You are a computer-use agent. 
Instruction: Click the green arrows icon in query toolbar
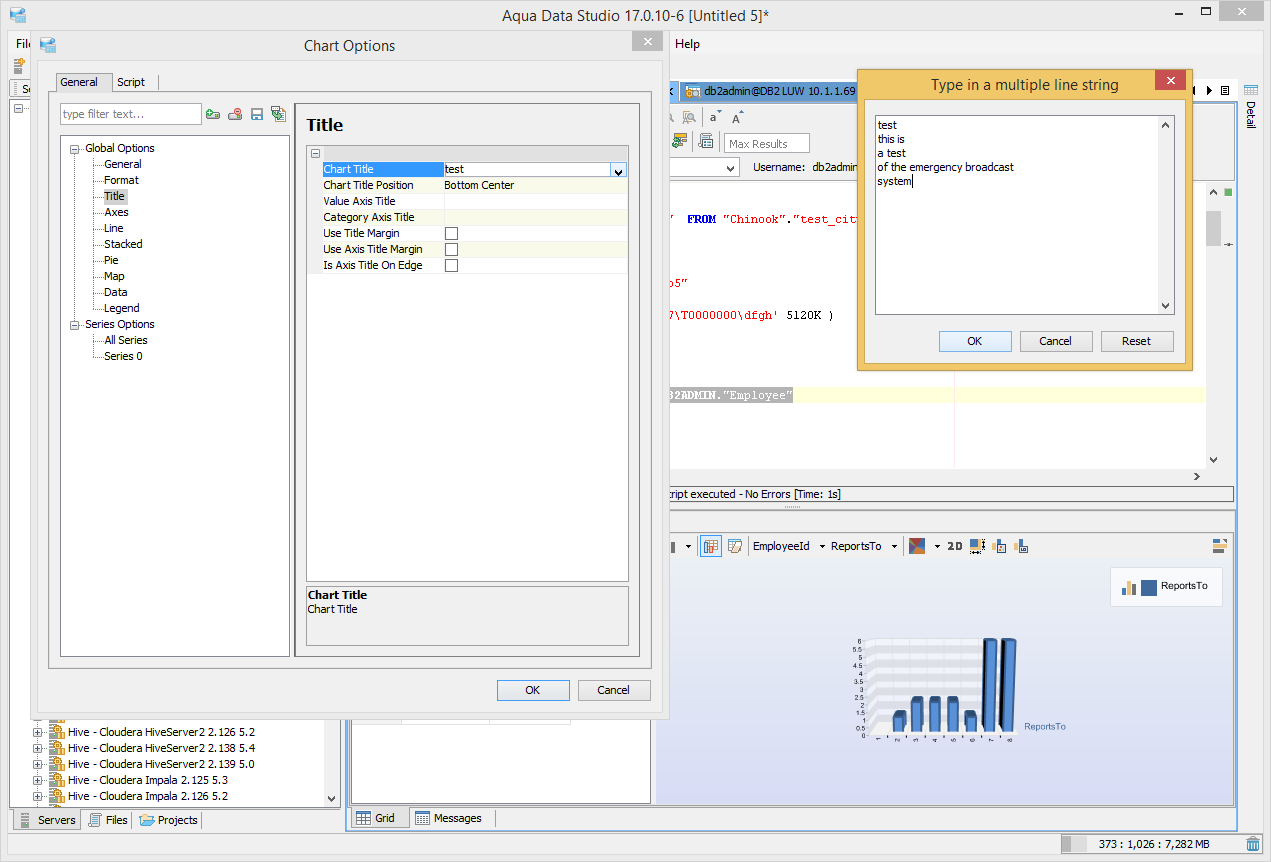[680, 142]
